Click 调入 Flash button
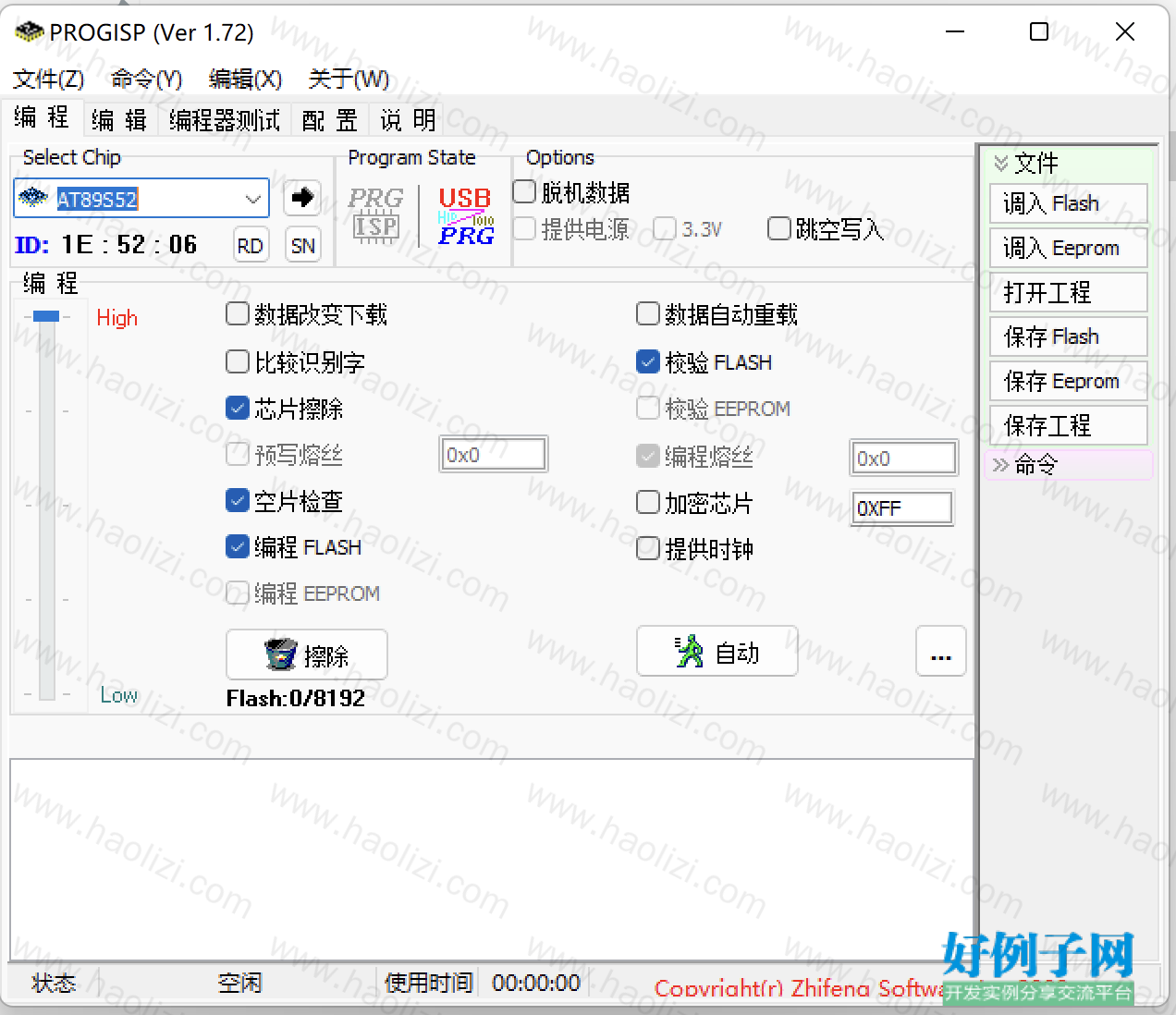The image size is (1176, 1015). 1069,203
